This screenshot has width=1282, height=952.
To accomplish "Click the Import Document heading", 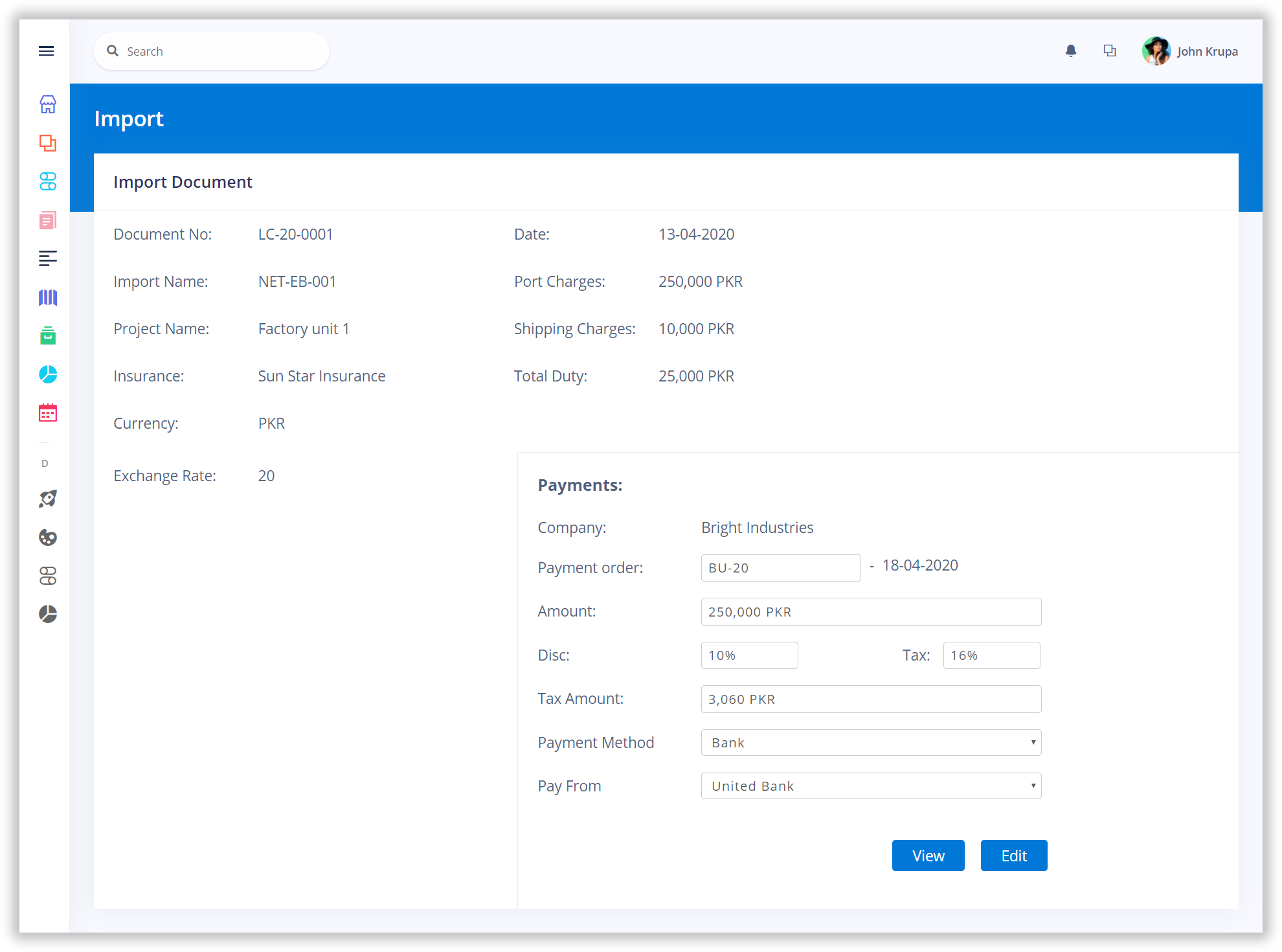I will click(183, 182).
